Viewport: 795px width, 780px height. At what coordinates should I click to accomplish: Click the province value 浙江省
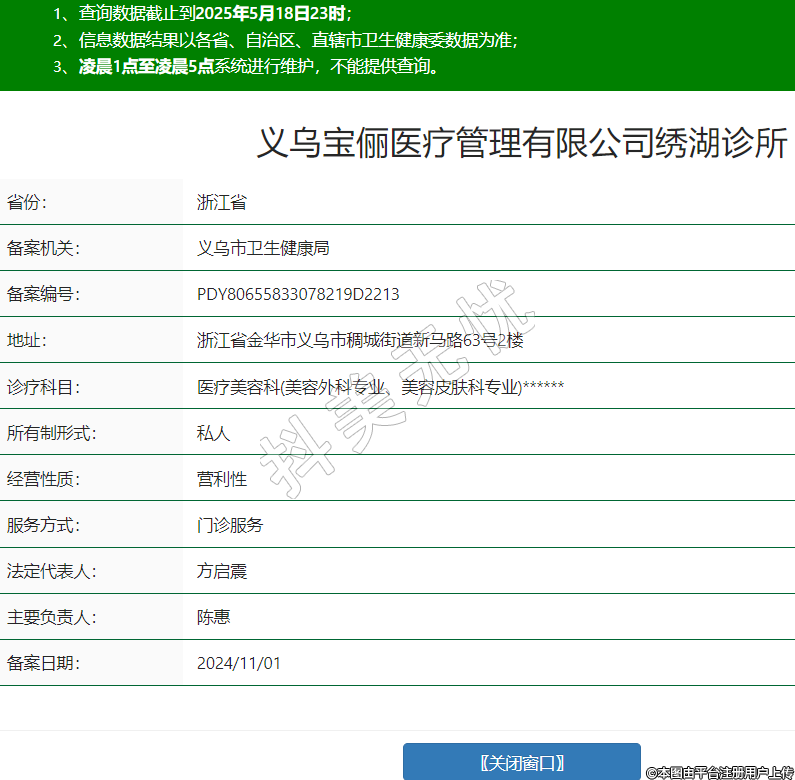pos(221,202)
